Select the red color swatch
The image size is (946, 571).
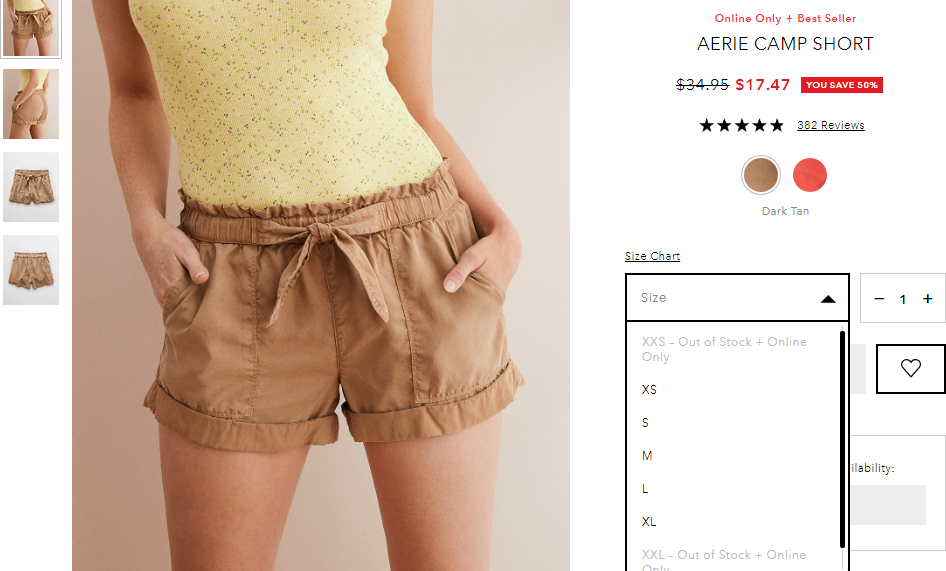(x=810, y=175)
